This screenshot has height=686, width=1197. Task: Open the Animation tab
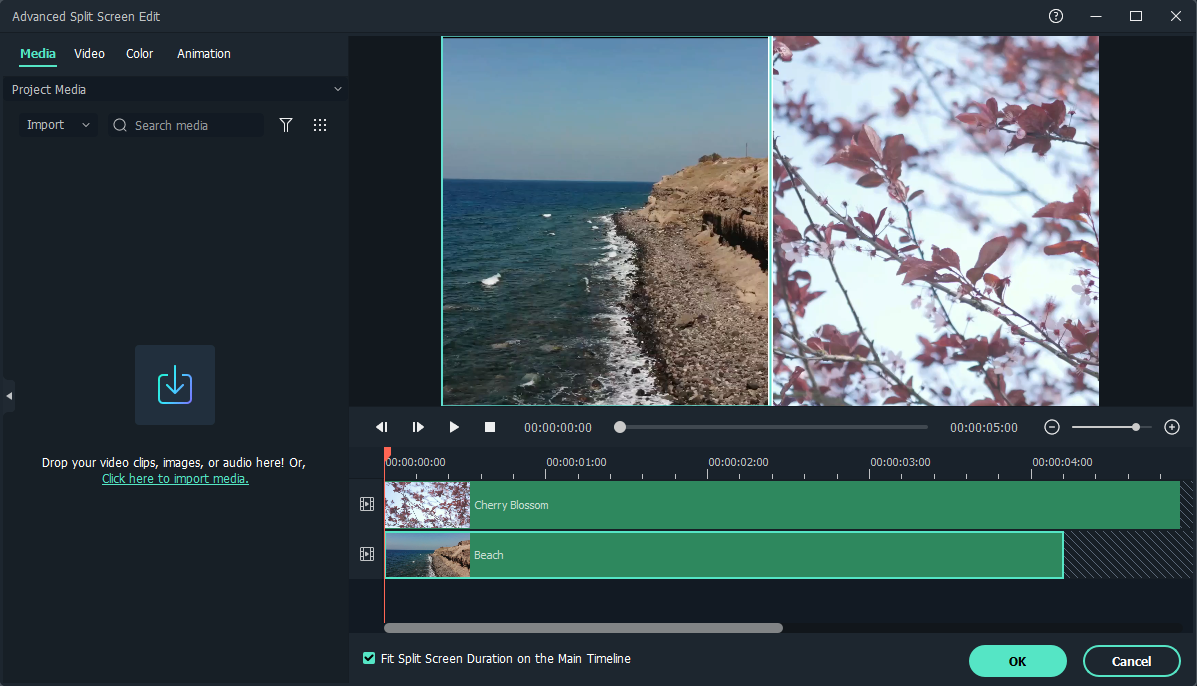tap(204, 54)
